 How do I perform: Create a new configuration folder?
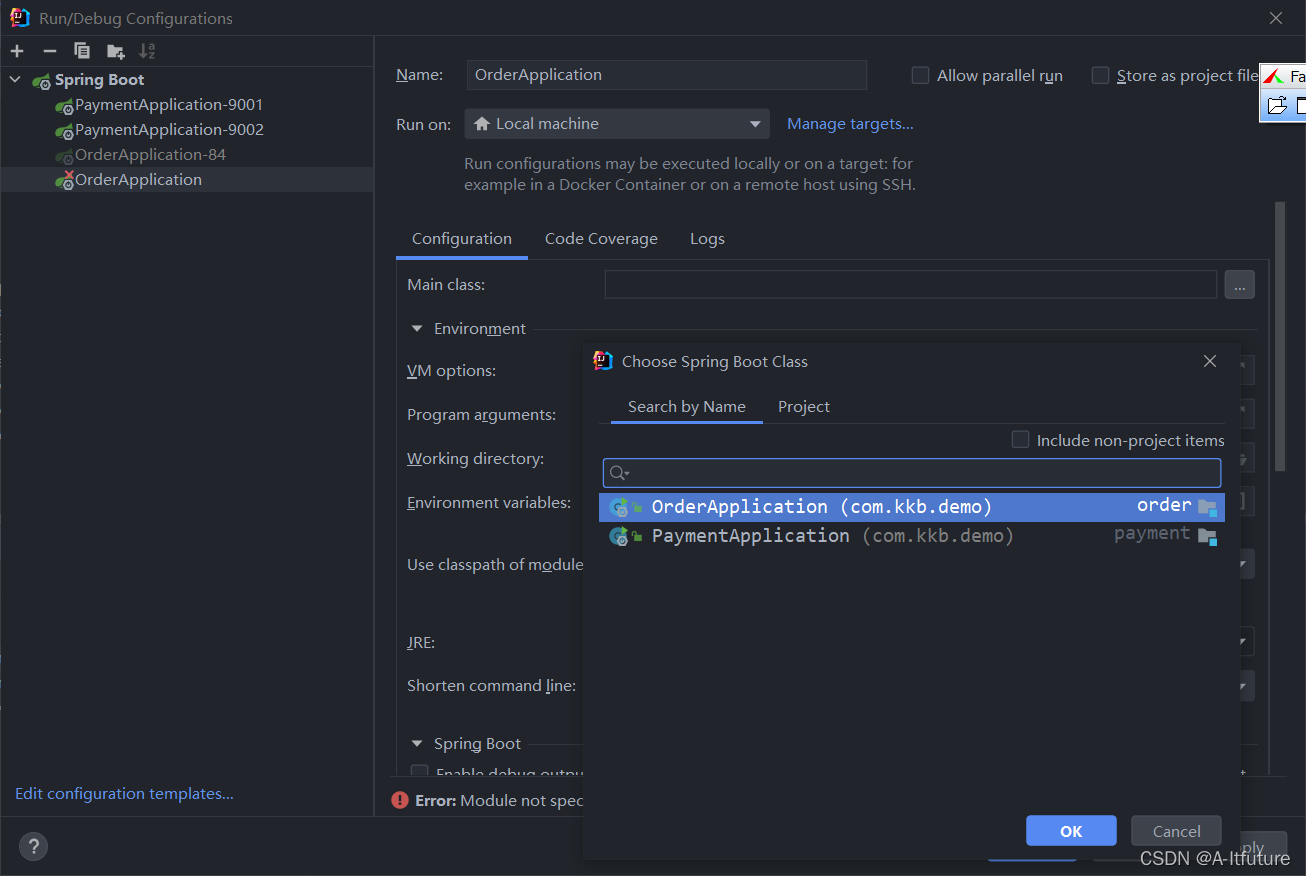[116, 51]
